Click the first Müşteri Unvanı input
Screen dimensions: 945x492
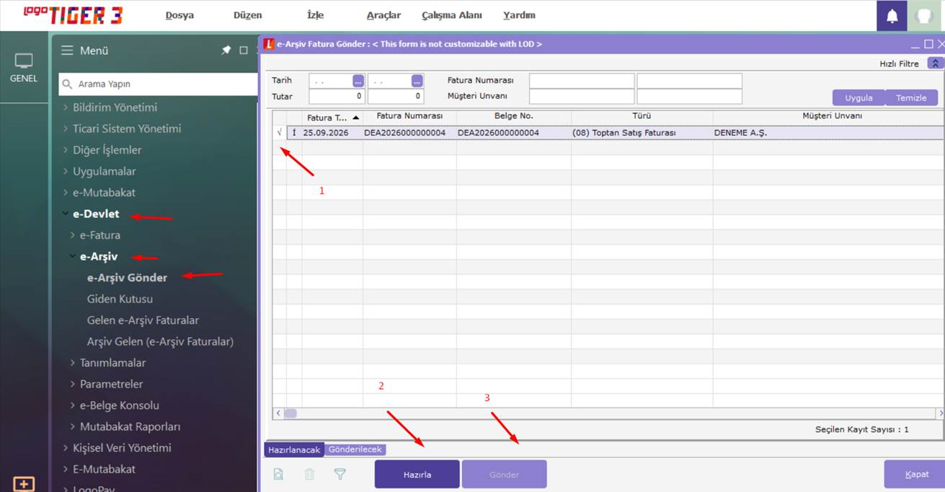pyautogui.click(x=582, y=96)
